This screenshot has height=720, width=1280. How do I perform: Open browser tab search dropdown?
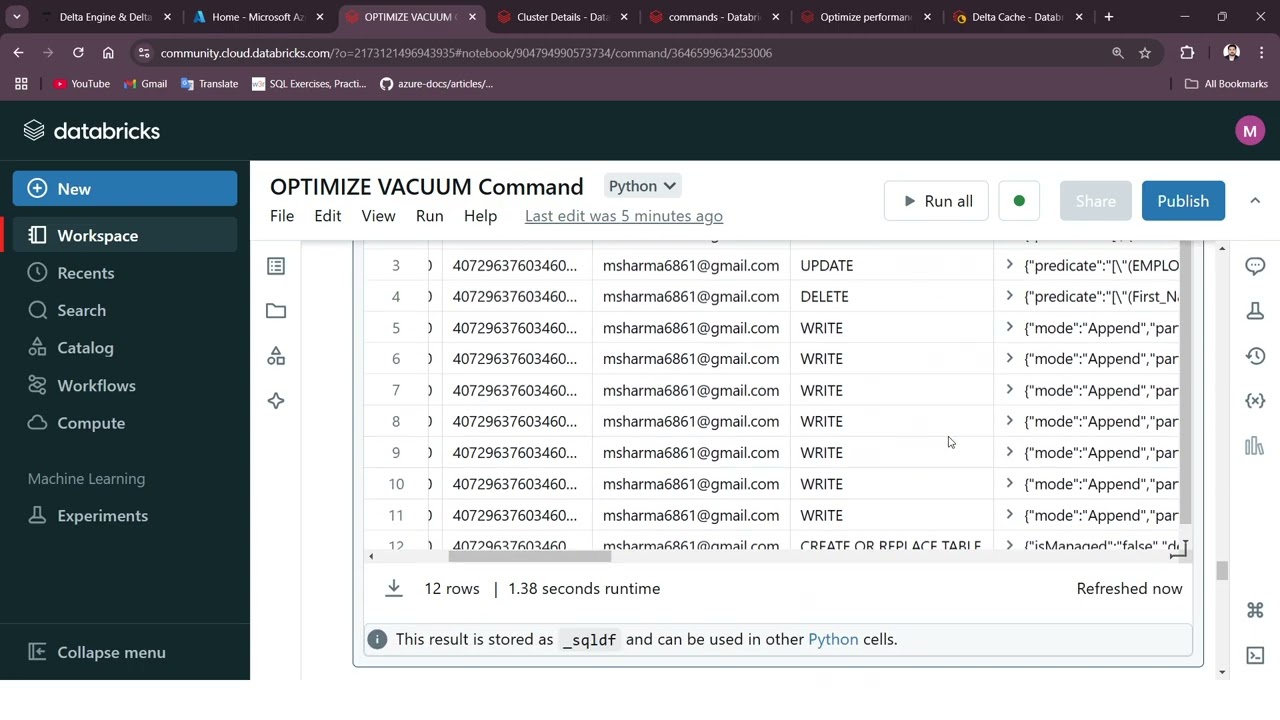[x=17, y=17]
